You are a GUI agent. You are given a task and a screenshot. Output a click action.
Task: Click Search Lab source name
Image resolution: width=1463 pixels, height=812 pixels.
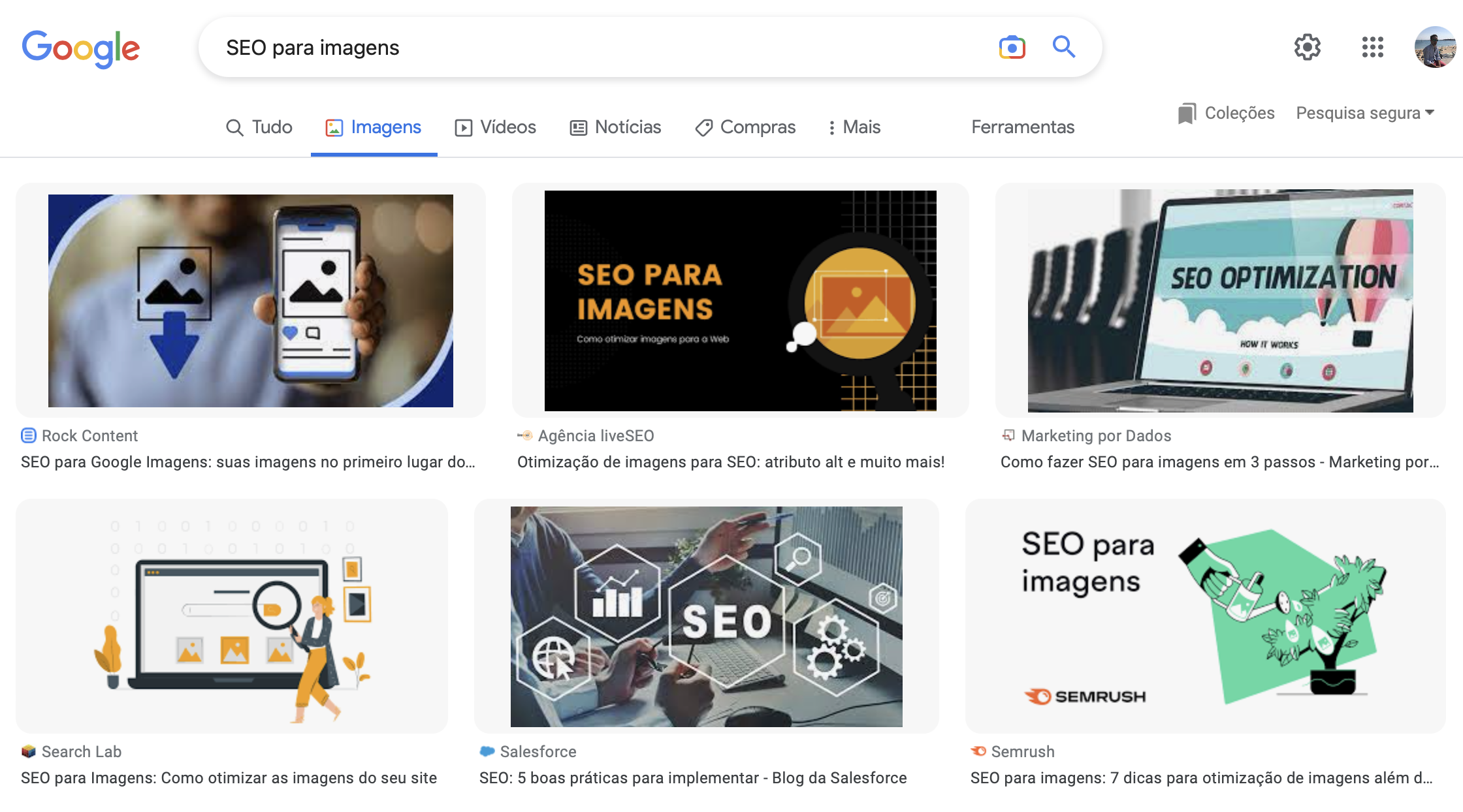tap(82, 751)
